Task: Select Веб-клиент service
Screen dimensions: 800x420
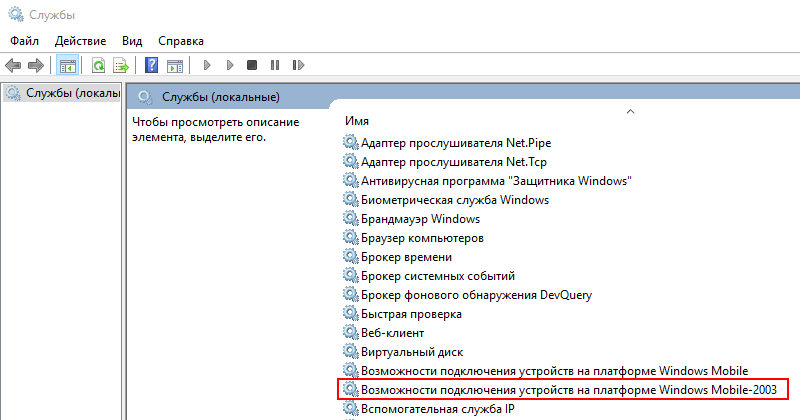Action: click(384, 333)
